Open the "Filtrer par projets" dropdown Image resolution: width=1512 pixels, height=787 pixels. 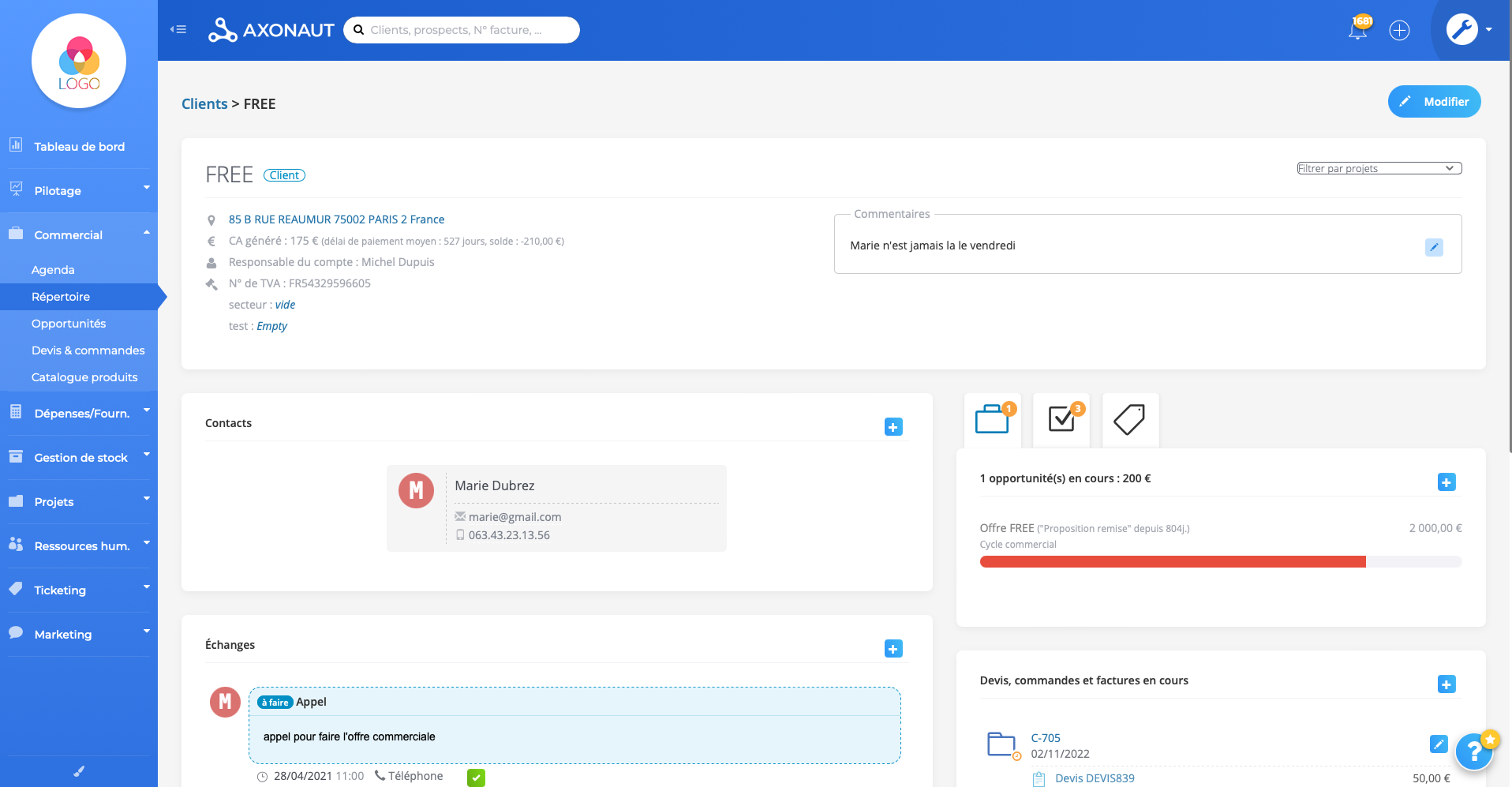click(1379, 167)
